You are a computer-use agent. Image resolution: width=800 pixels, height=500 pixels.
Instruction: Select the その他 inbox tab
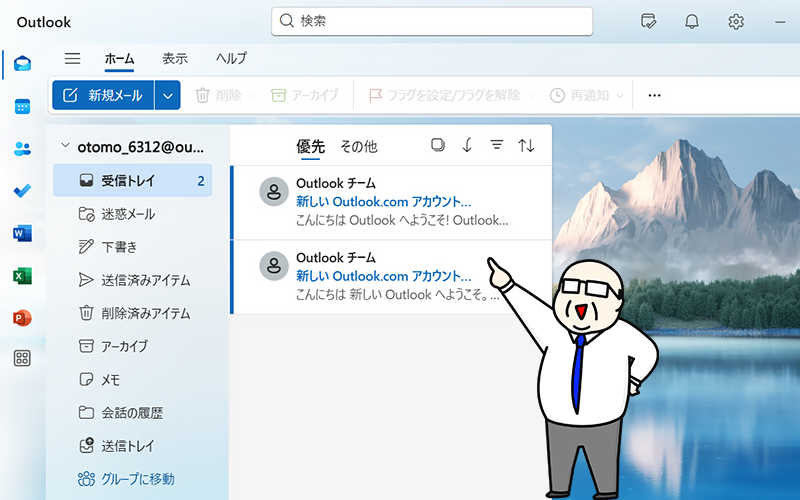359,147
